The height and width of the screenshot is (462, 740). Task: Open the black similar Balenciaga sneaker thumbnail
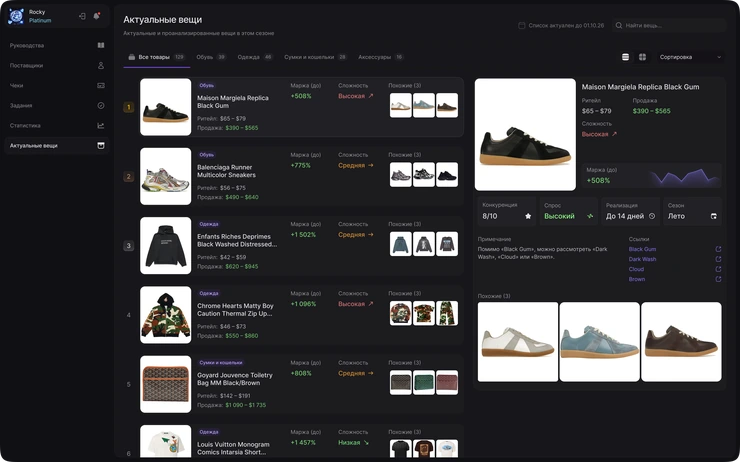pyautogui.click(x=447, y=175)
